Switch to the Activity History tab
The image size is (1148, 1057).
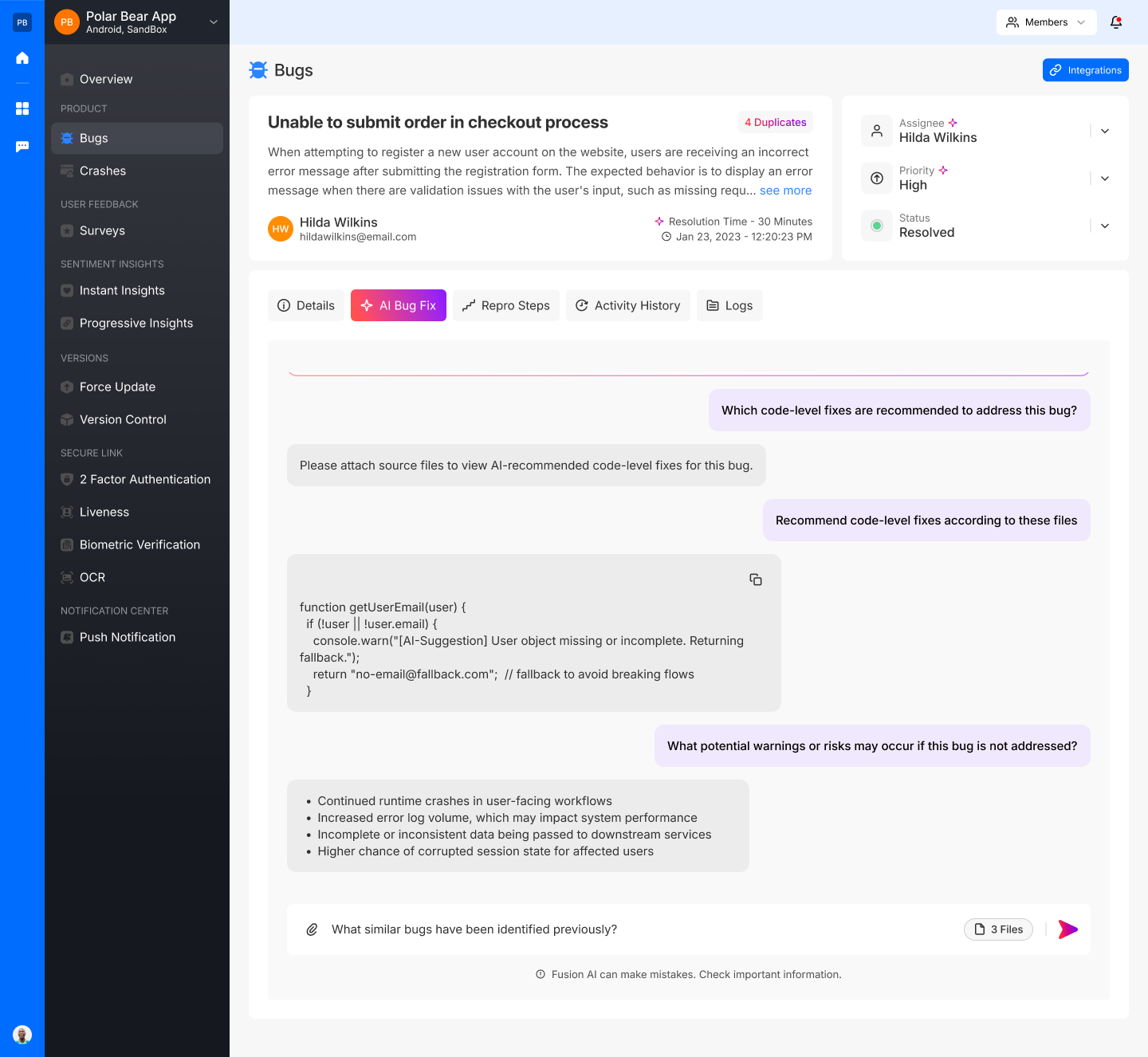pyautogui.click(x=628, y=305)
